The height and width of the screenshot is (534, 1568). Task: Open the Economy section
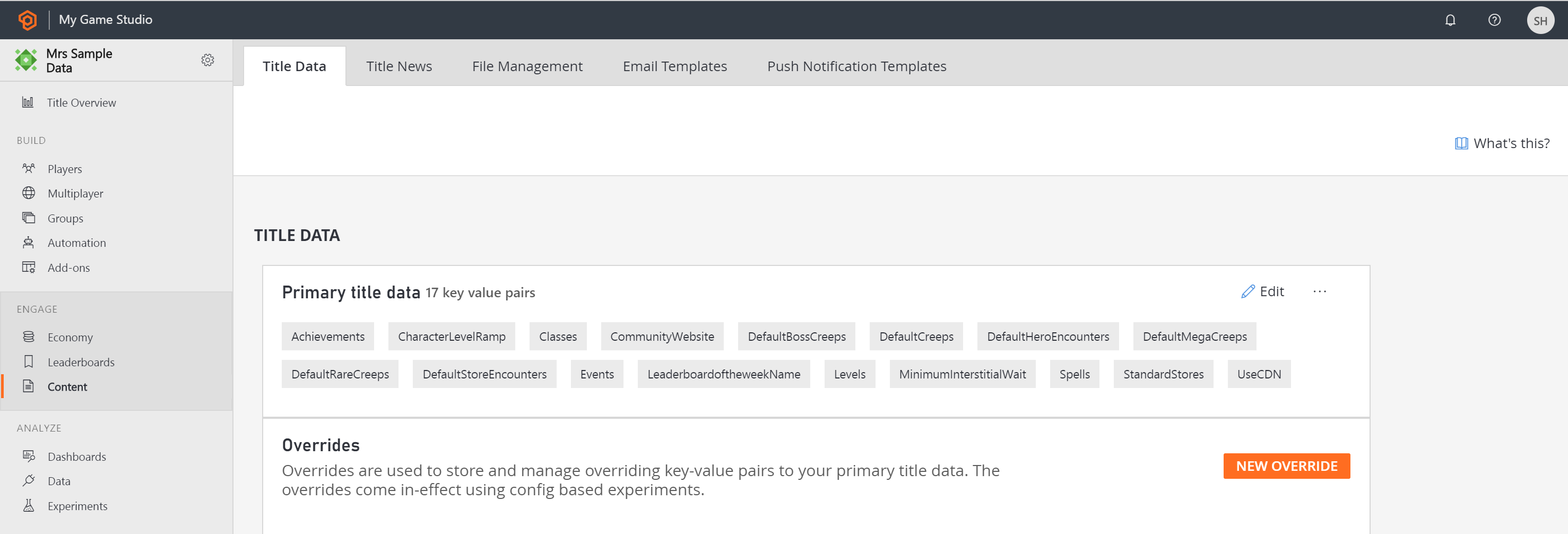(x=70, y=337)
